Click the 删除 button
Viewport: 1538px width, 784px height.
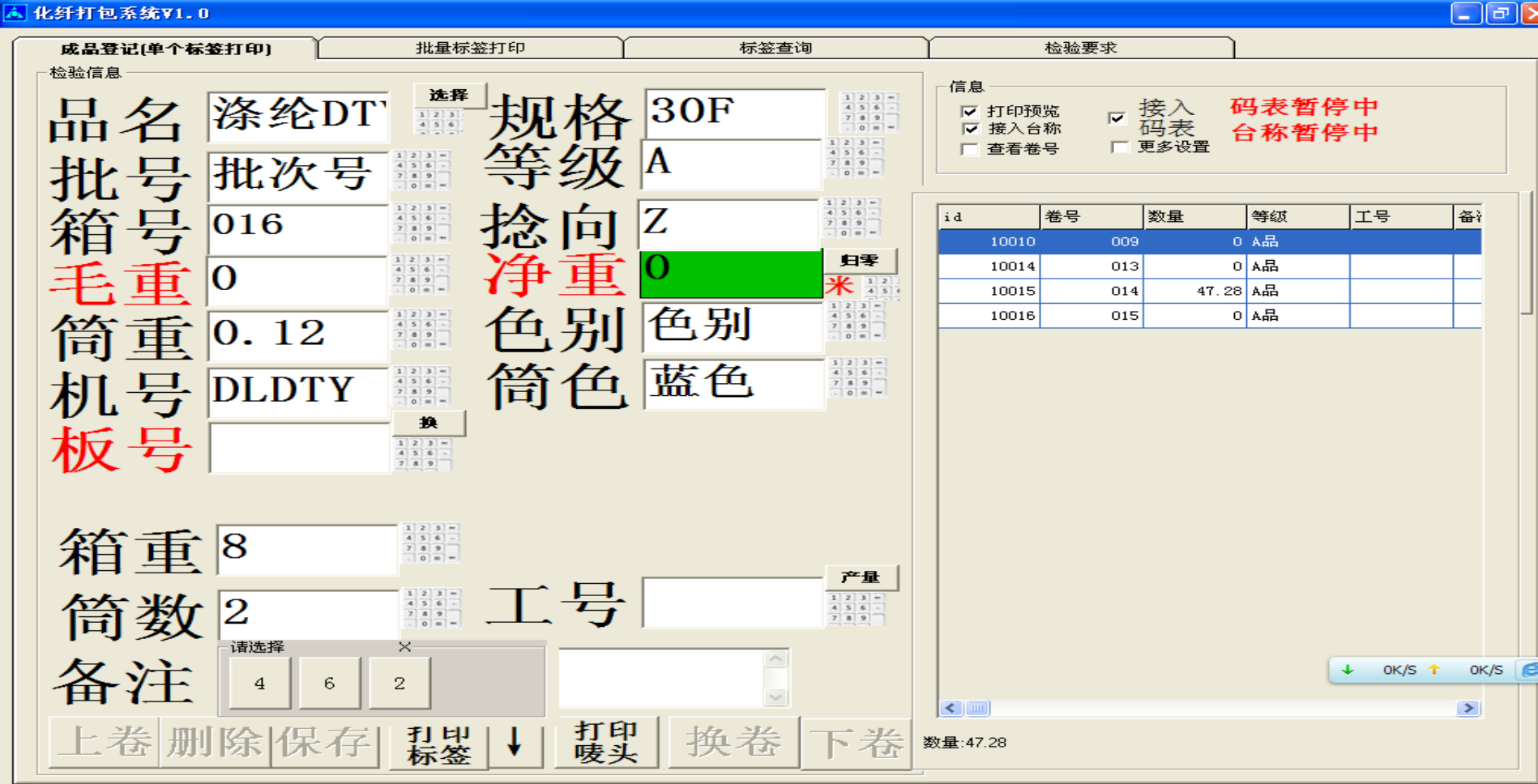click(216, 742)
